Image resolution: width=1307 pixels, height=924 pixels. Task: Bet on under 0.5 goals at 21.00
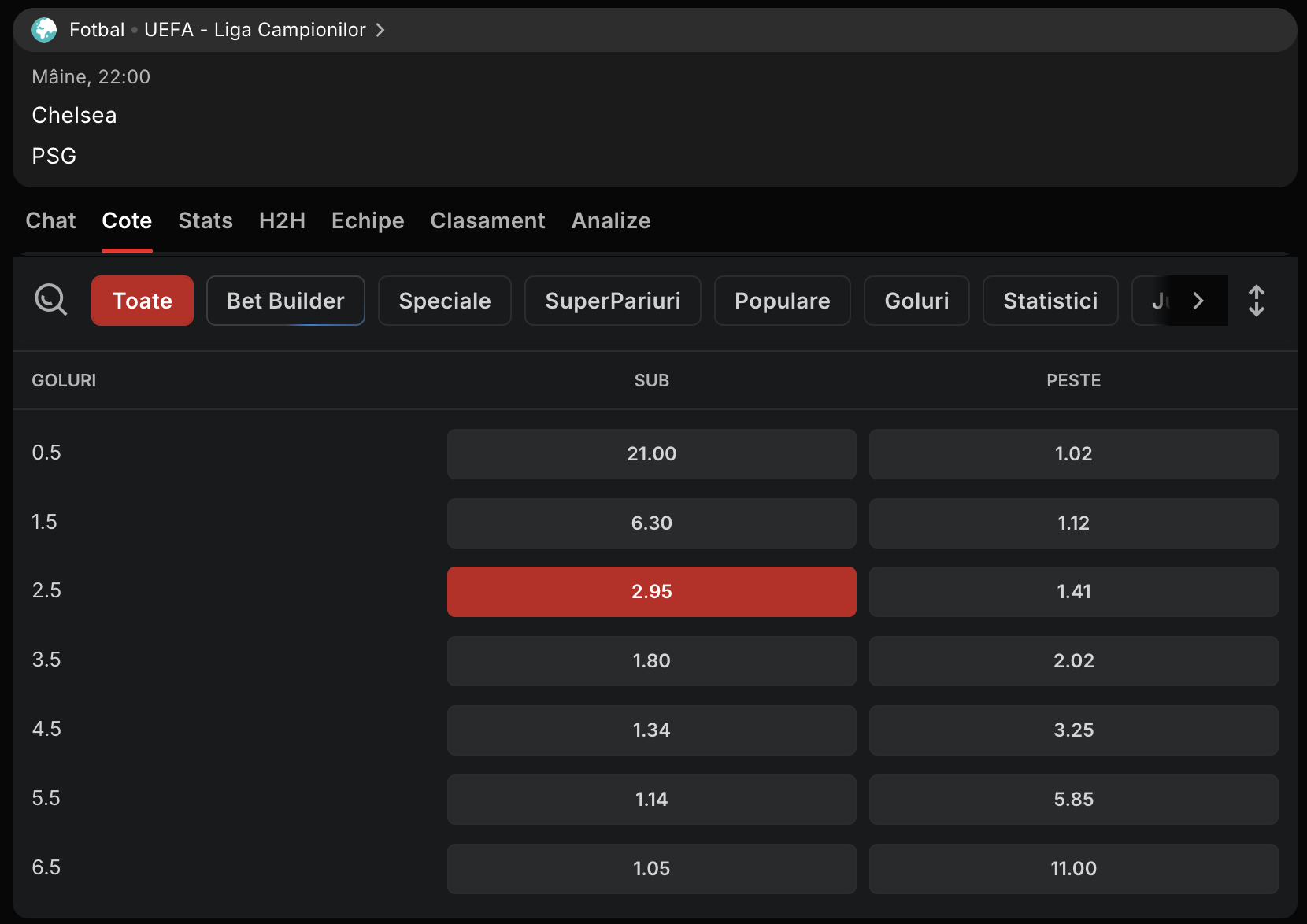click(651, 454)
